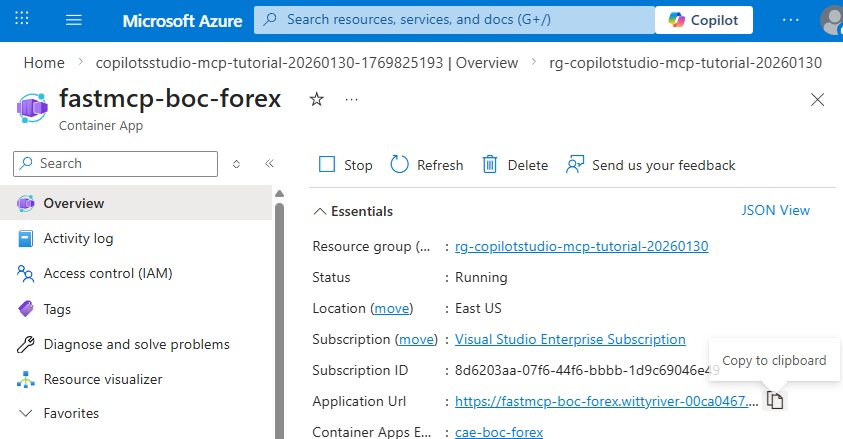Collapse the Essentials section
The image size is (843, 439).
click(x=353, y=211)
